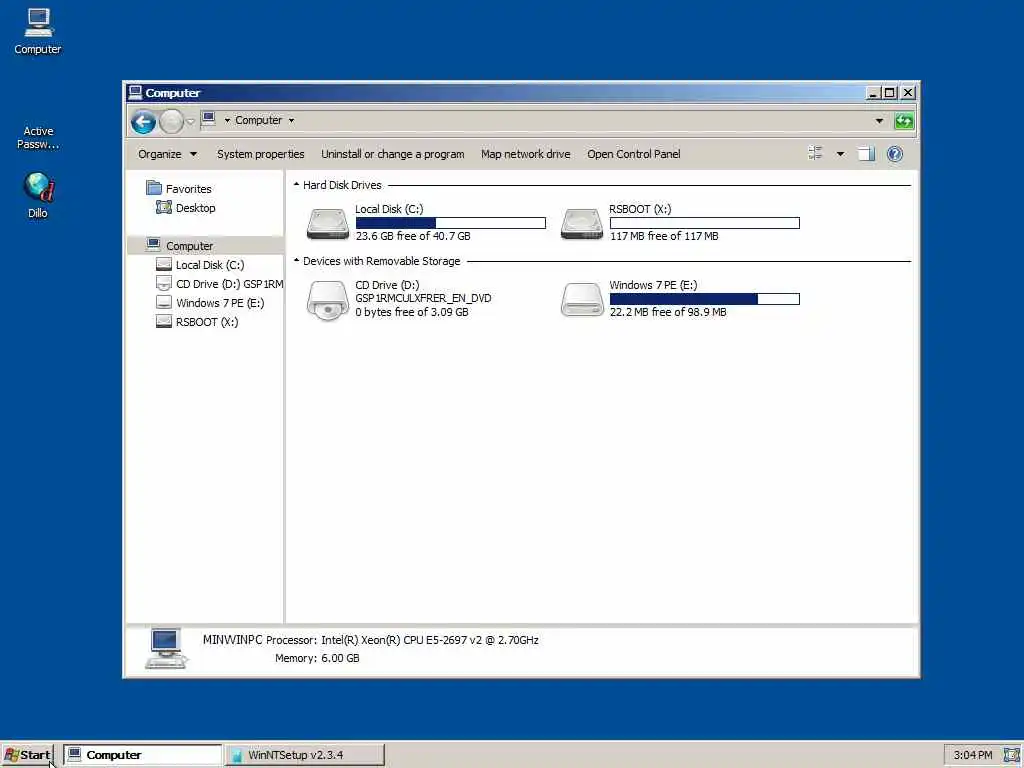Open the address bar history dropdown
This screenshot has height=768, width=1024.
pos(879,121)
